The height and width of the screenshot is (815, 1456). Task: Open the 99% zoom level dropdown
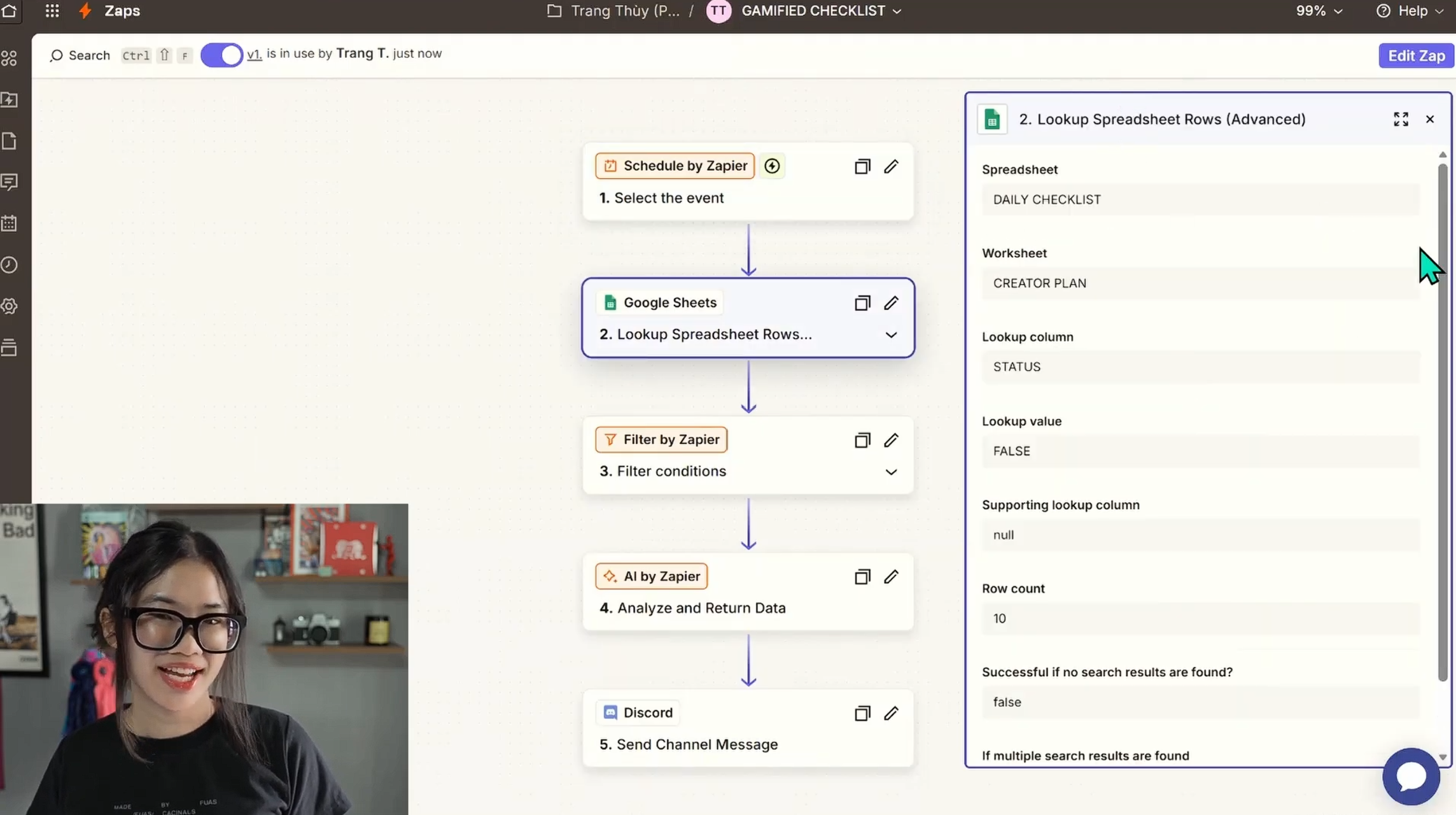pos(1319,11)
